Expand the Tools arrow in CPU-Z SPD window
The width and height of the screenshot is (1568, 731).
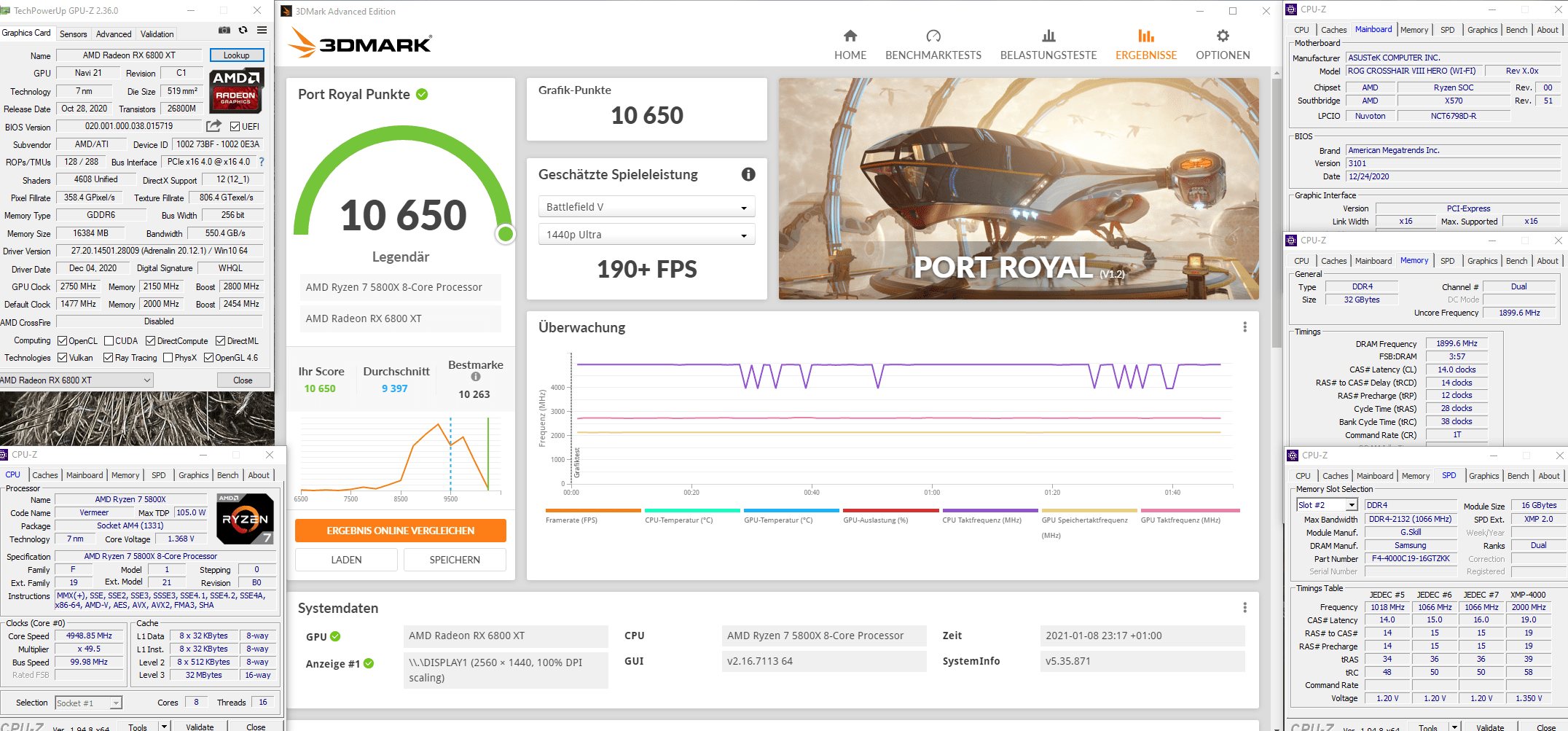[1454, 727]
